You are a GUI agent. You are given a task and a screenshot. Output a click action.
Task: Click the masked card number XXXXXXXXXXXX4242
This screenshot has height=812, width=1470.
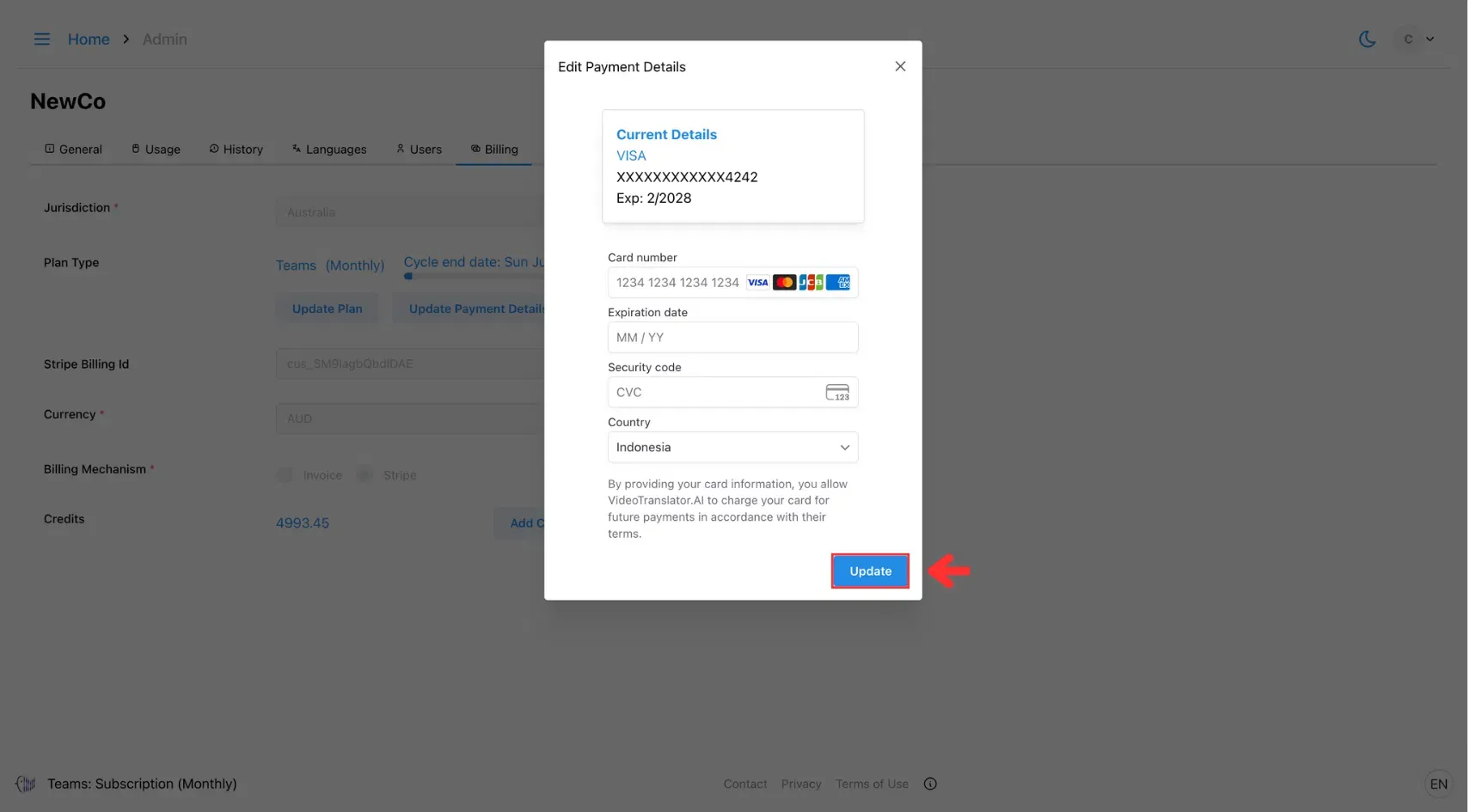687,177
